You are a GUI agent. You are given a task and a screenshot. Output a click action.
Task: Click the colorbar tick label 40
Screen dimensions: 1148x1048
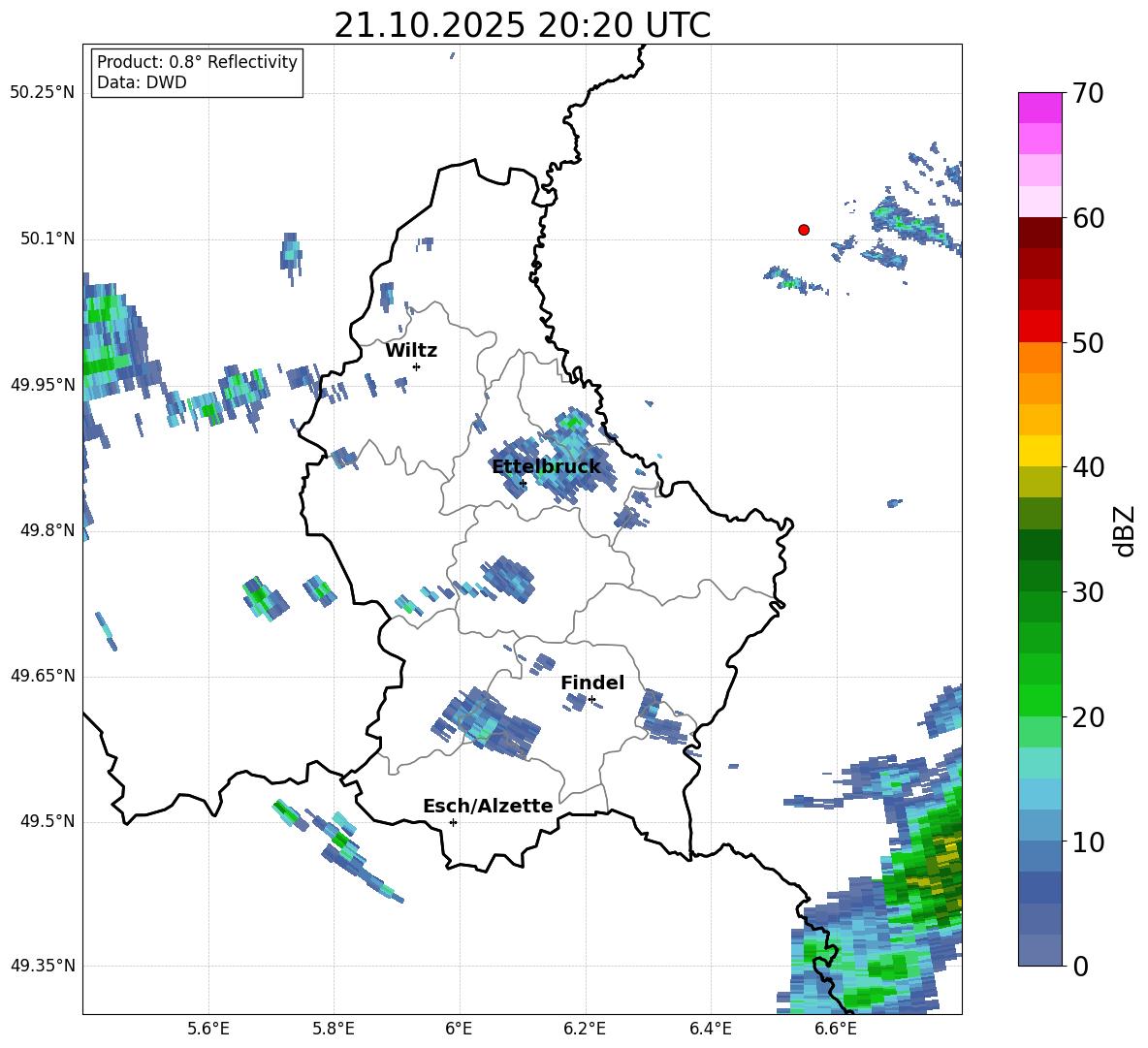[x=1088, y=467]
